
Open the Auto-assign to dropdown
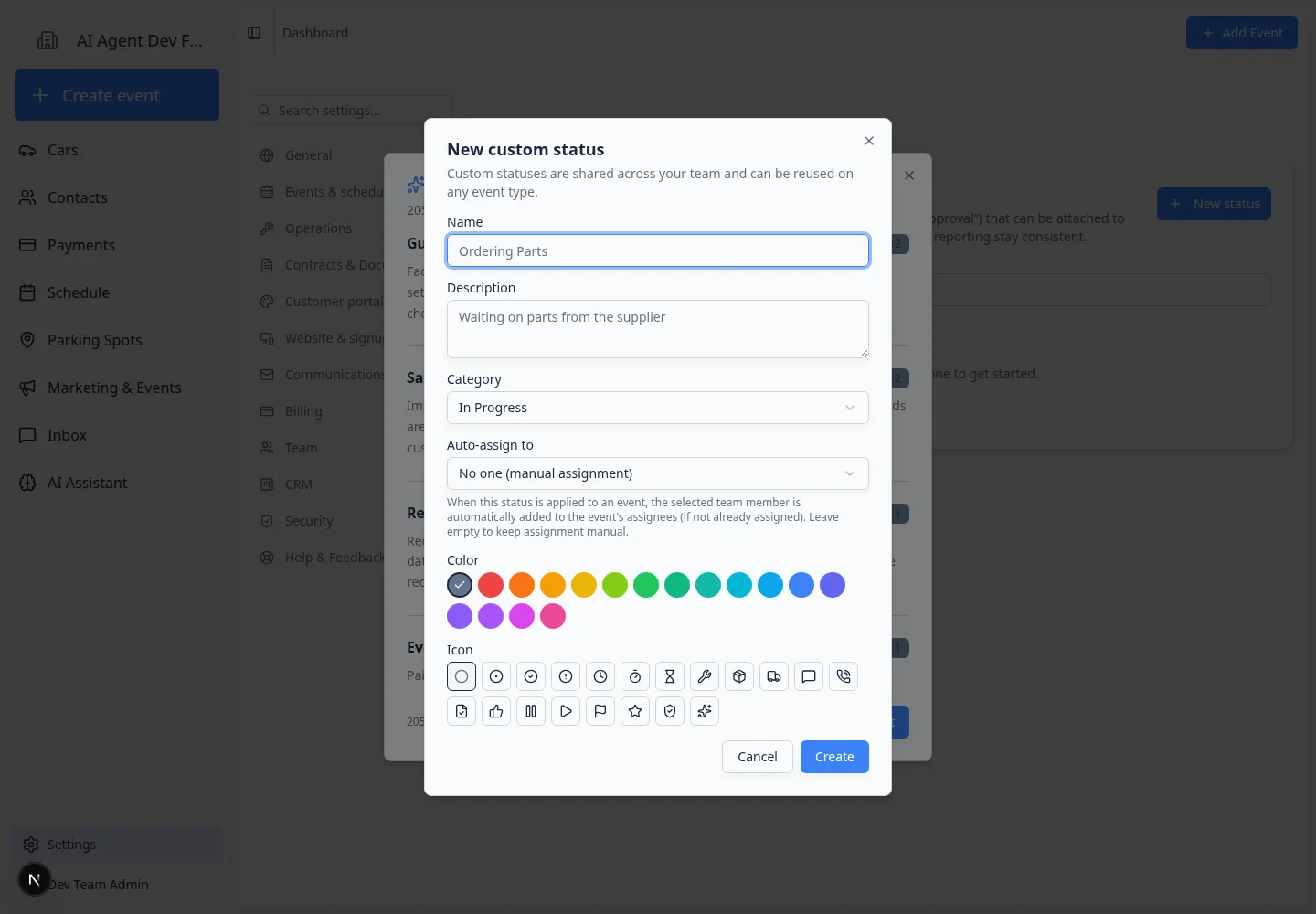click(658, 473)
